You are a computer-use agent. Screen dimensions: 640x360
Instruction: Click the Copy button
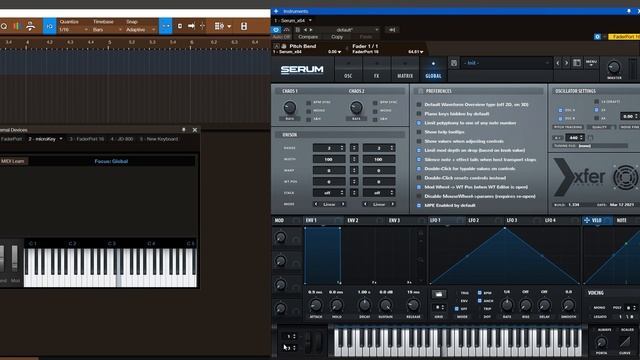[337, 37]
